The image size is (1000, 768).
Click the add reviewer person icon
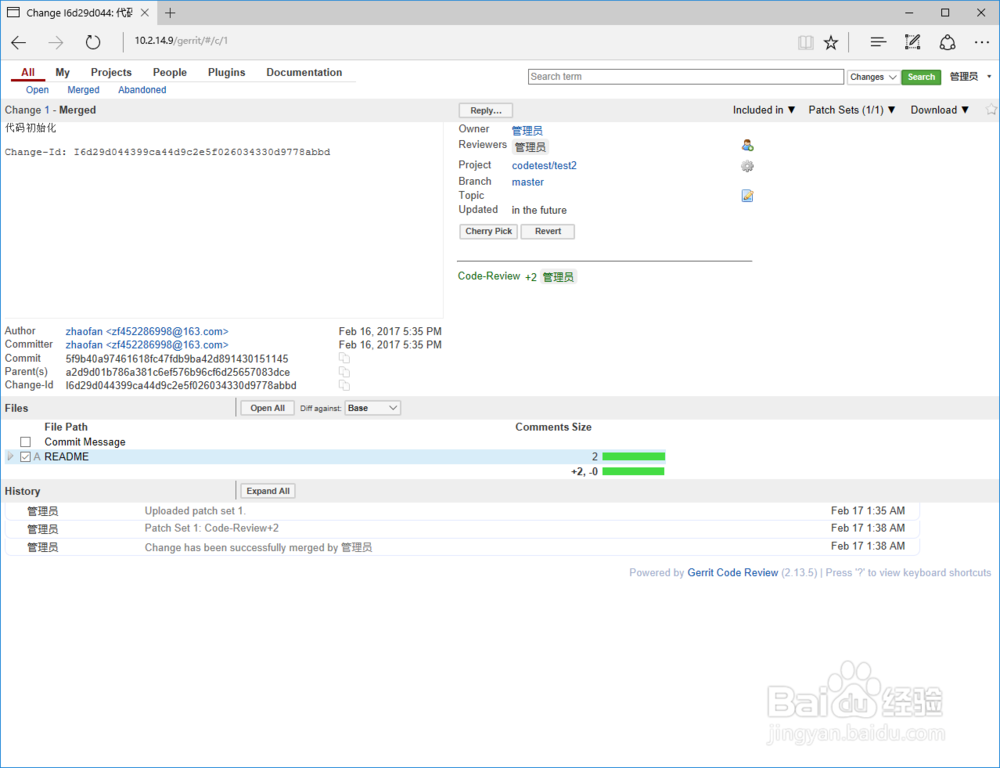[x=747, y=145]
